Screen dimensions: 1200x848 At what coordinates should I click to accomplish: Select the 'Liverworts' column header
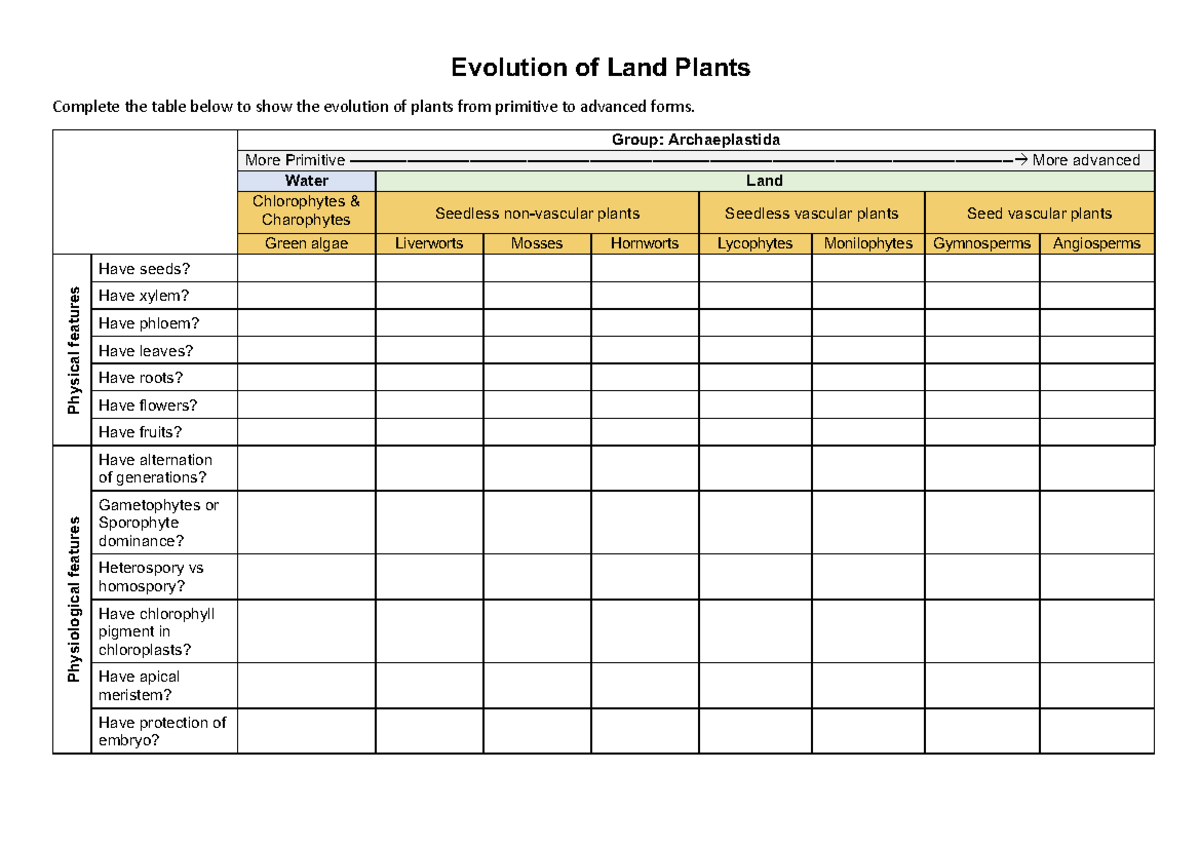429,242
